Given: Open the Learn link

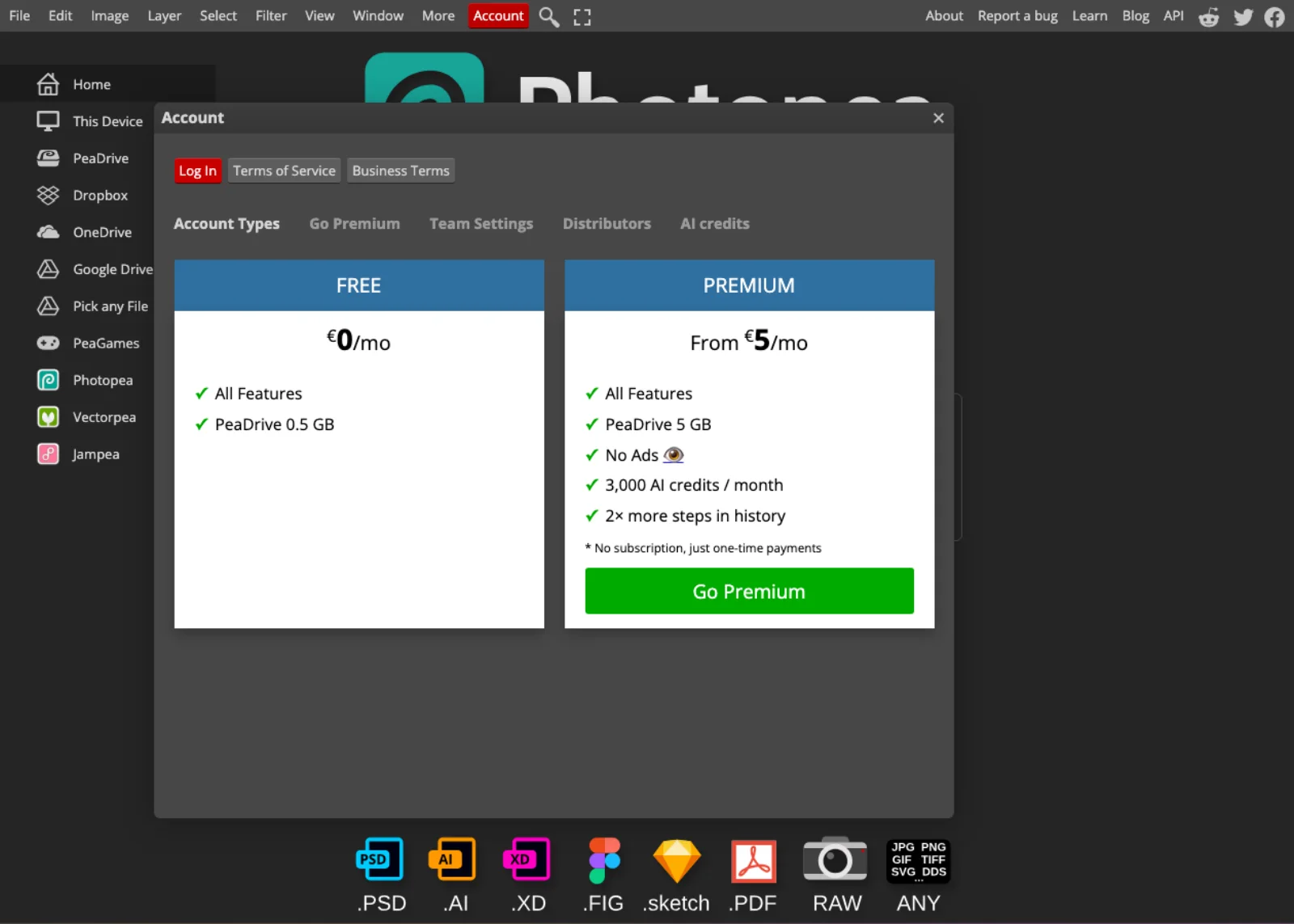Looking at the screenshot, I should click(x=1089, y=16).
